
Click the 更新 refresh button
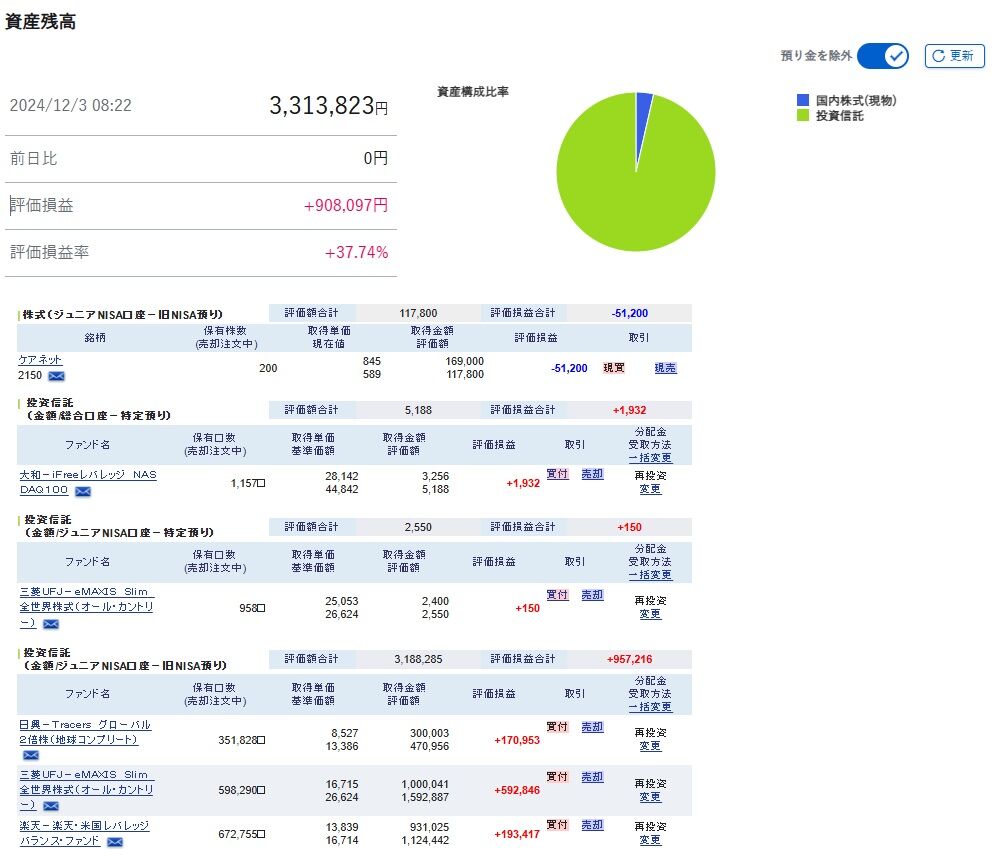pos(954,56)
